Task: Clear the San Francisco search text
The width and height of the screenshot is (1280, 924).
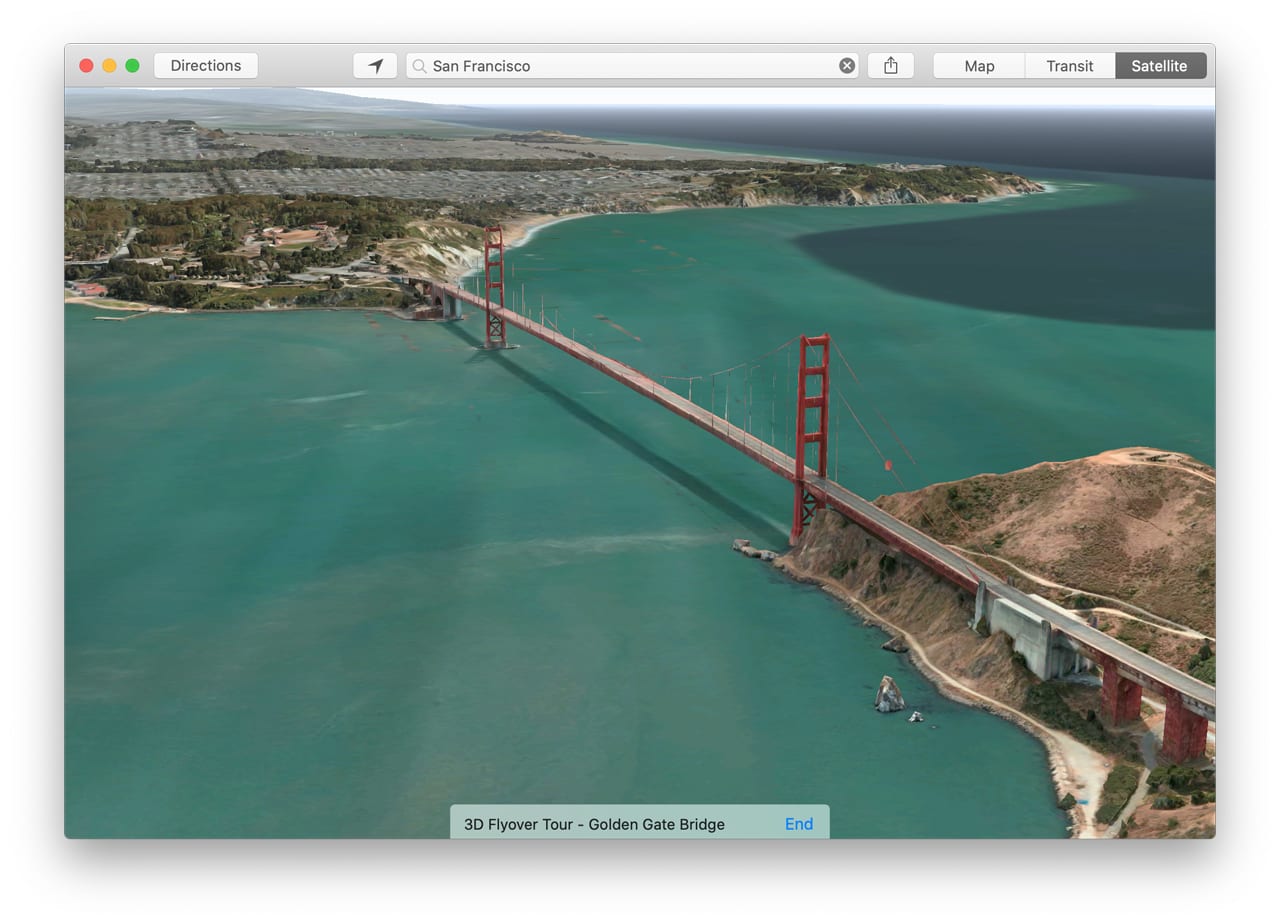Action: (847, 66)
